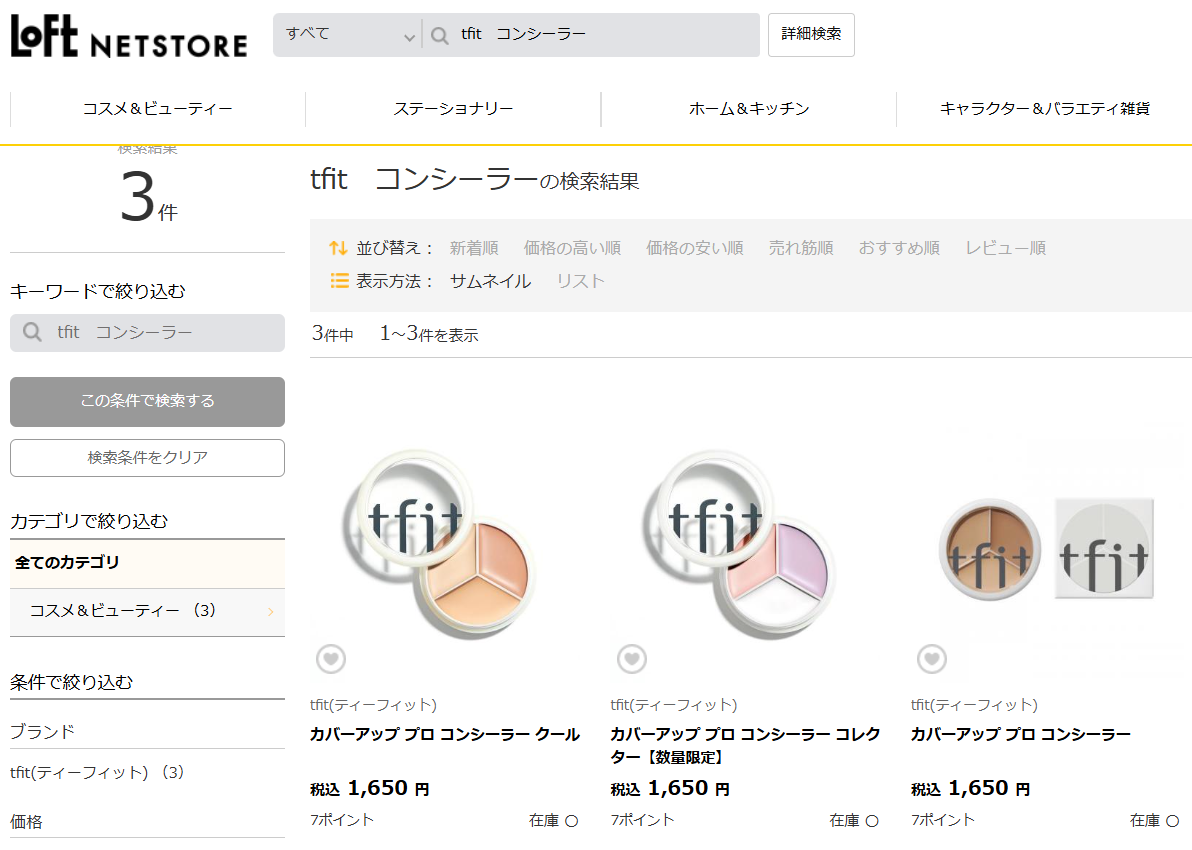Favorite the コレクター【数量限定】 concealer with heart
Viewport: 1192px width, 850px height.
click(632, 658)
